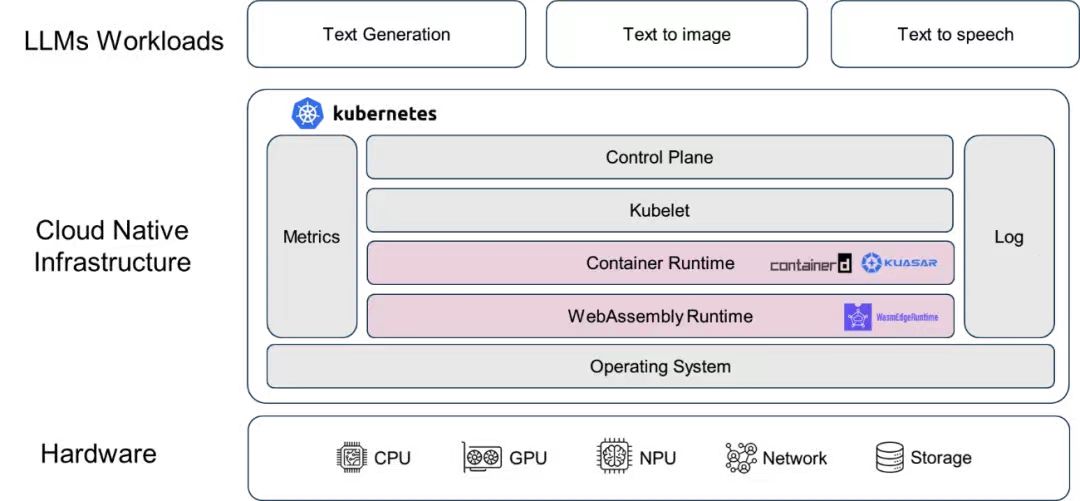Click the LLMs Workloads heading

[124, 41]
